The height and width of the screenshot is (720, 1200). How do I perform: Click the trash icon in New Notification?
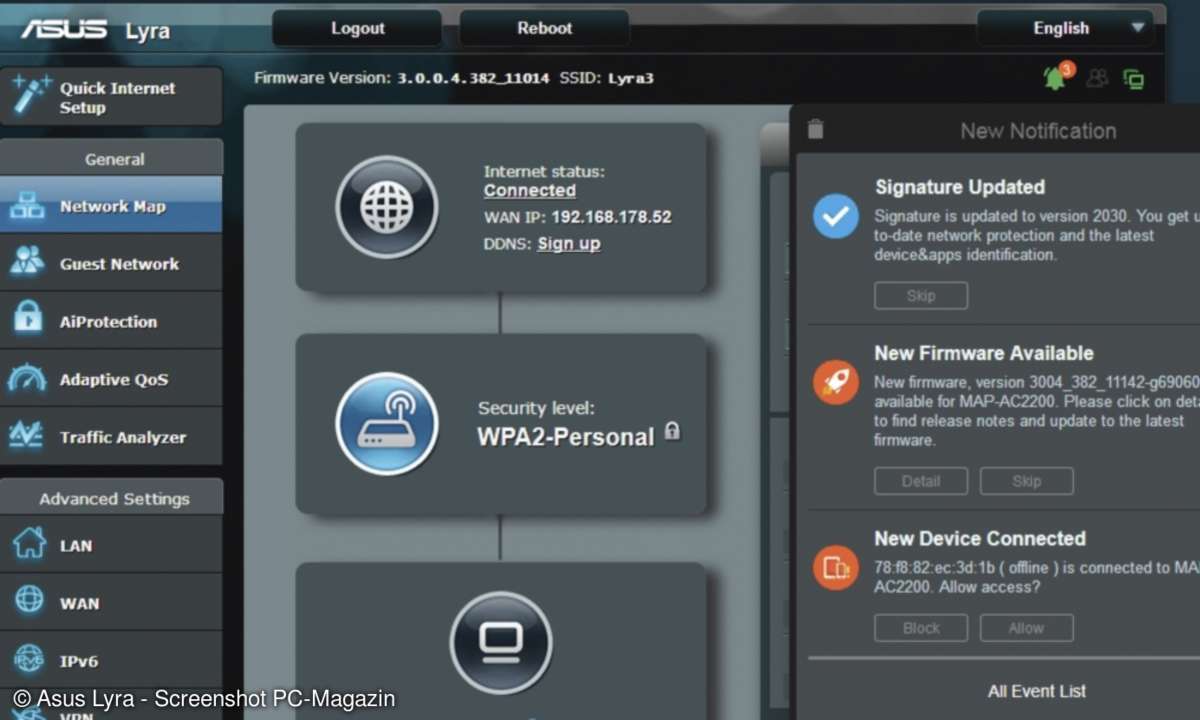tap(815, 129)
